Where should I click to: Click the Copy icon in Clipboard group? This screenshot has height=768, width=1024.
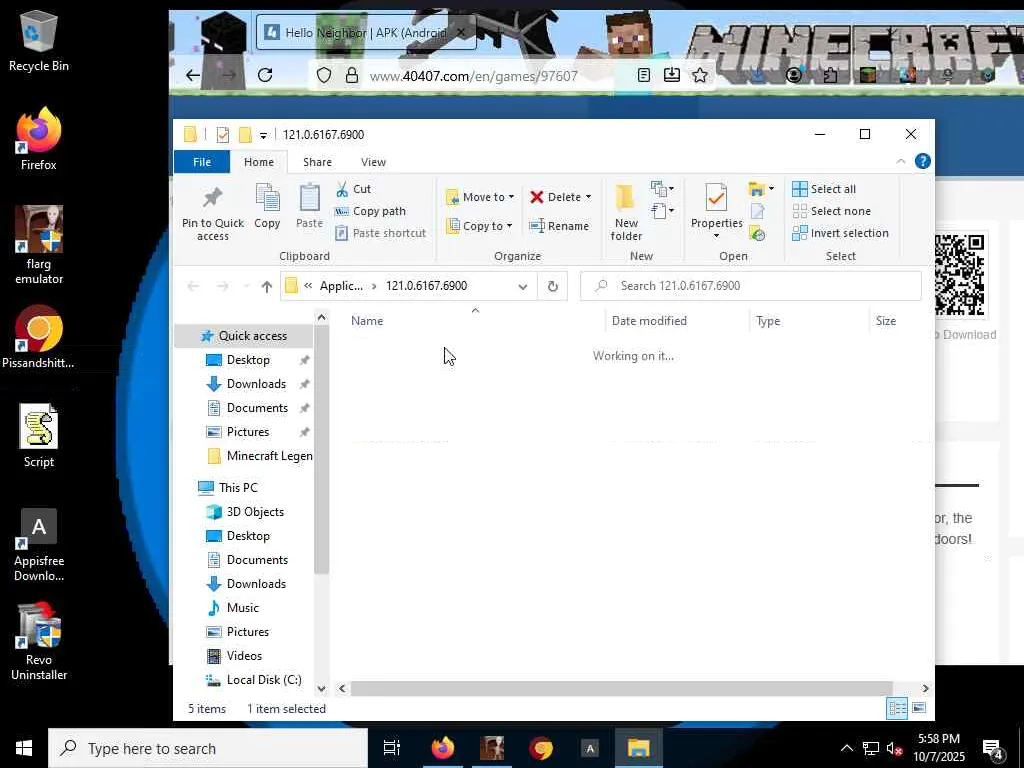tap(267, 206)
